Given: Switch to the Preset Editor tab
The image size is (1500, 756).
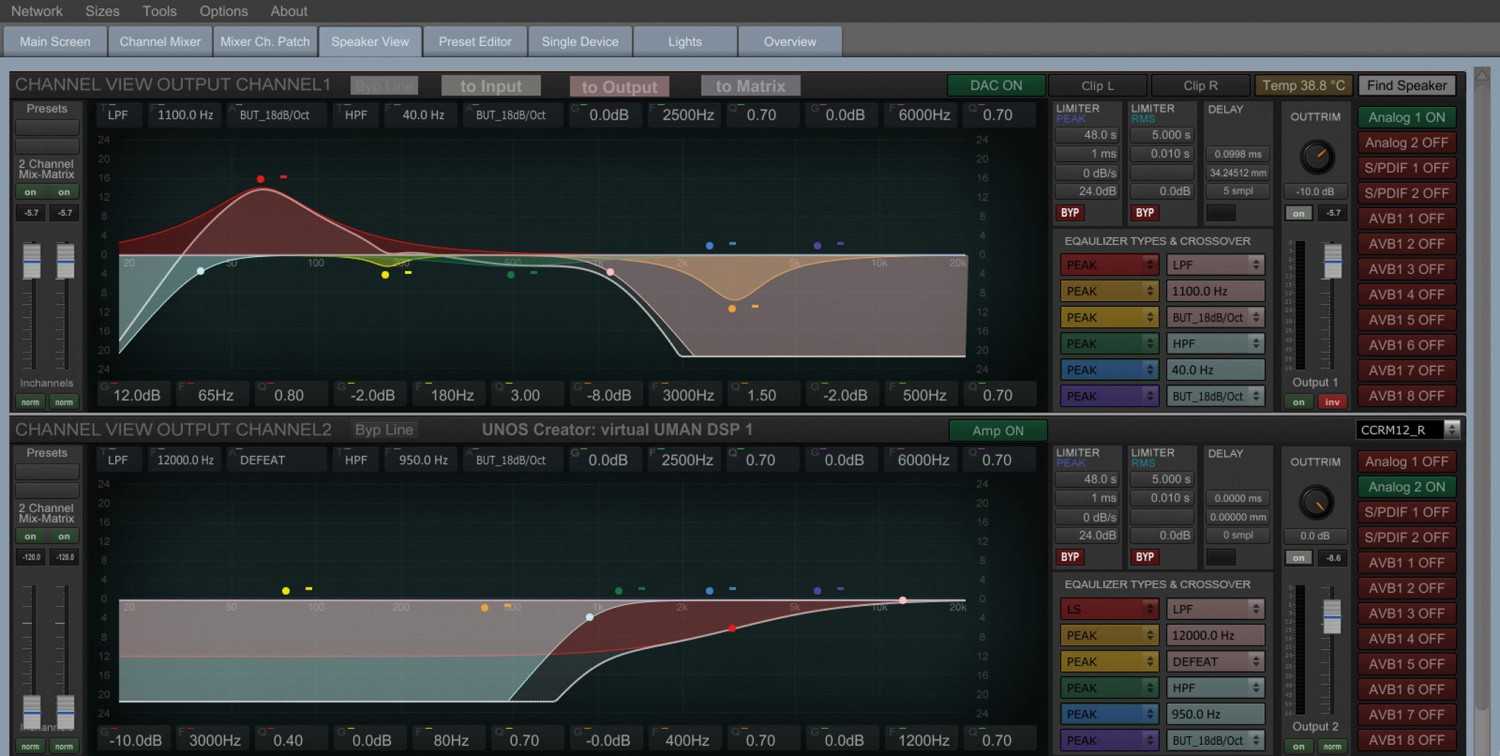Looking at the screenshot, I should [475, 41].
